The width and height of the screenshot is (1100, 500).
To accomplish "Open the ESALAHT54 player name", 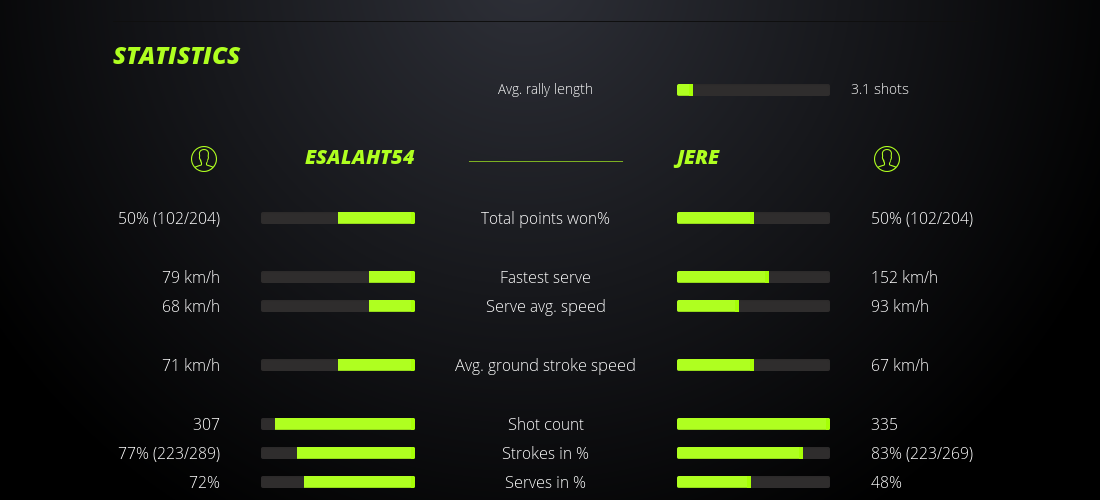I will 359,158.
